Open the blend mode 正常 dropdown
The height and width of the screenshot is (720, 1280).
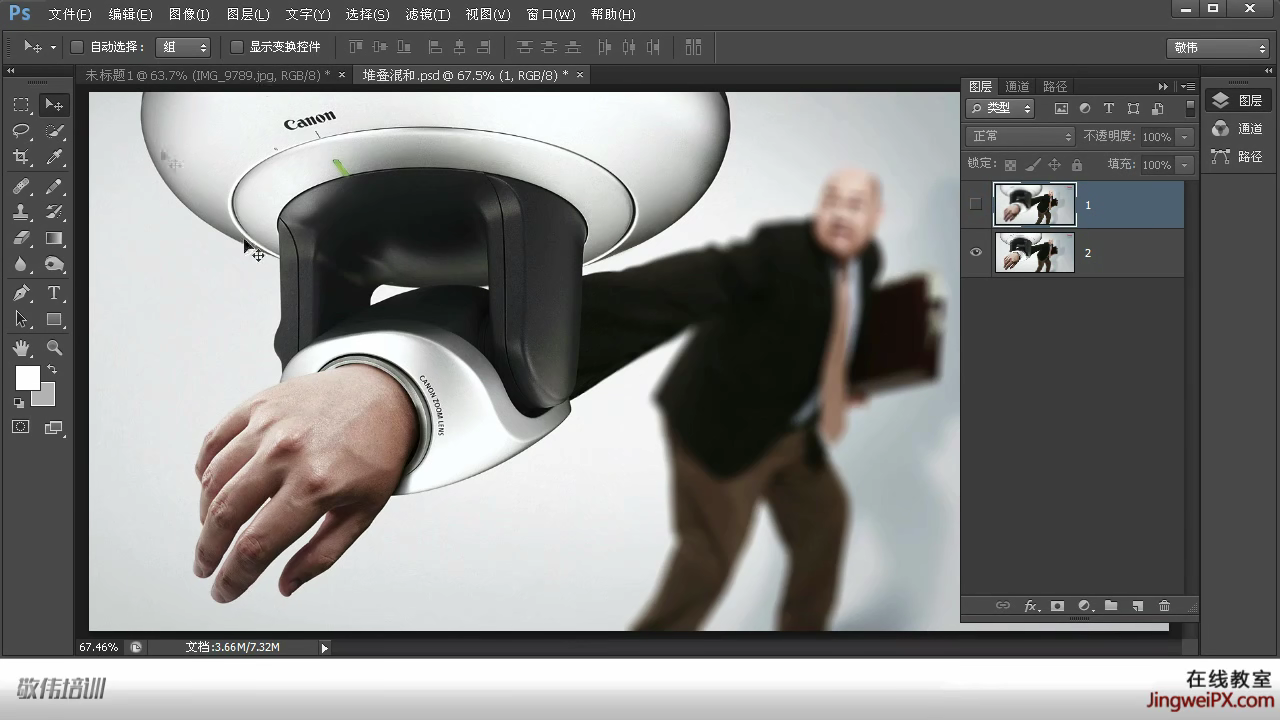(1020, 136)
